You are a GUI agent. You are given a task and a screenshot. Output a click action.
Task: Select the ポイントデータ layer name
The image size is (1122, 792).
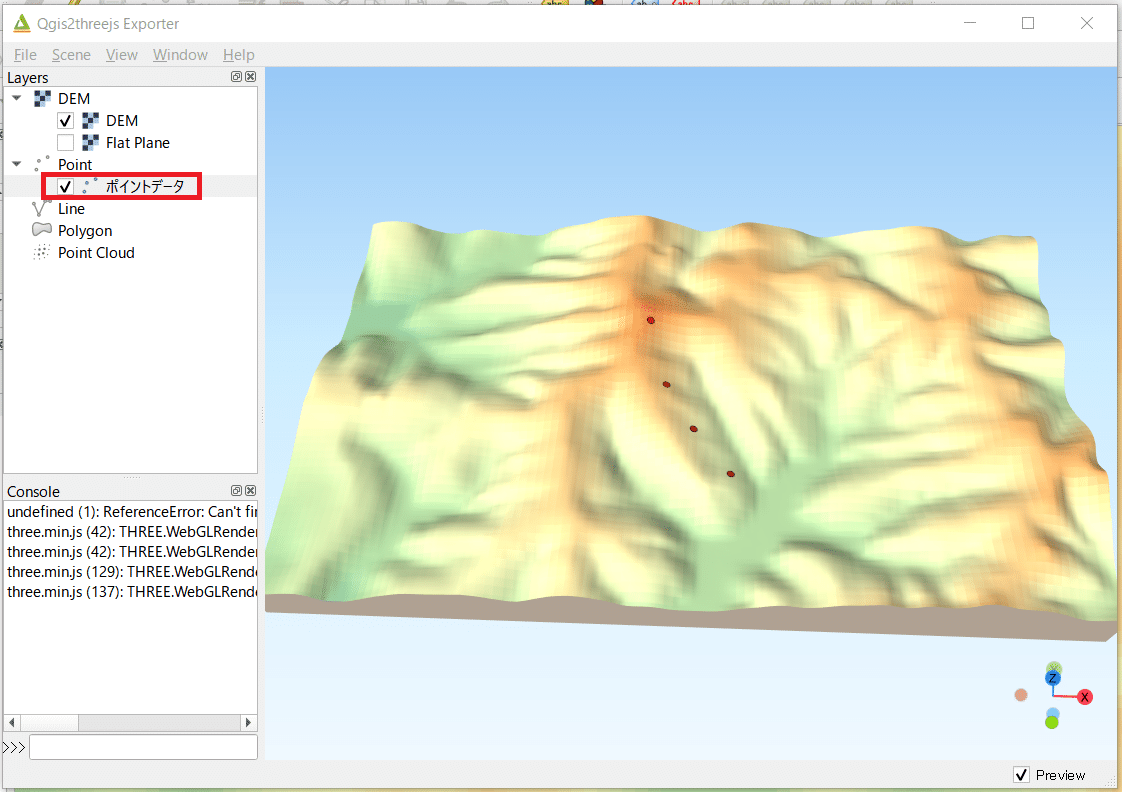145,187
